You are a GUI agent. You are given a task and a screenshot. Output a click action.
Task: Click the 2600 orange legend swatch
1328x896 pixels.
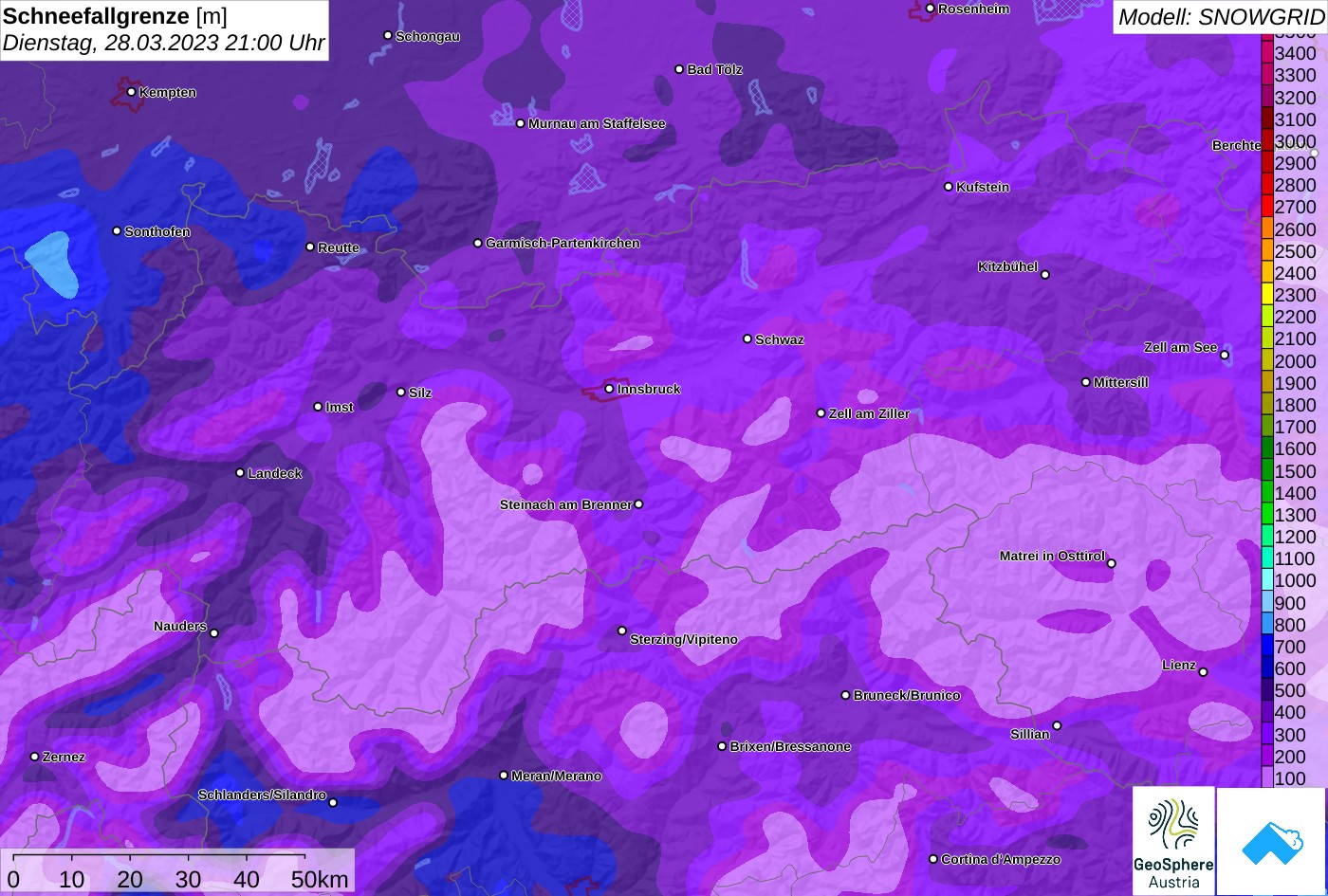tap(1266, 229)
